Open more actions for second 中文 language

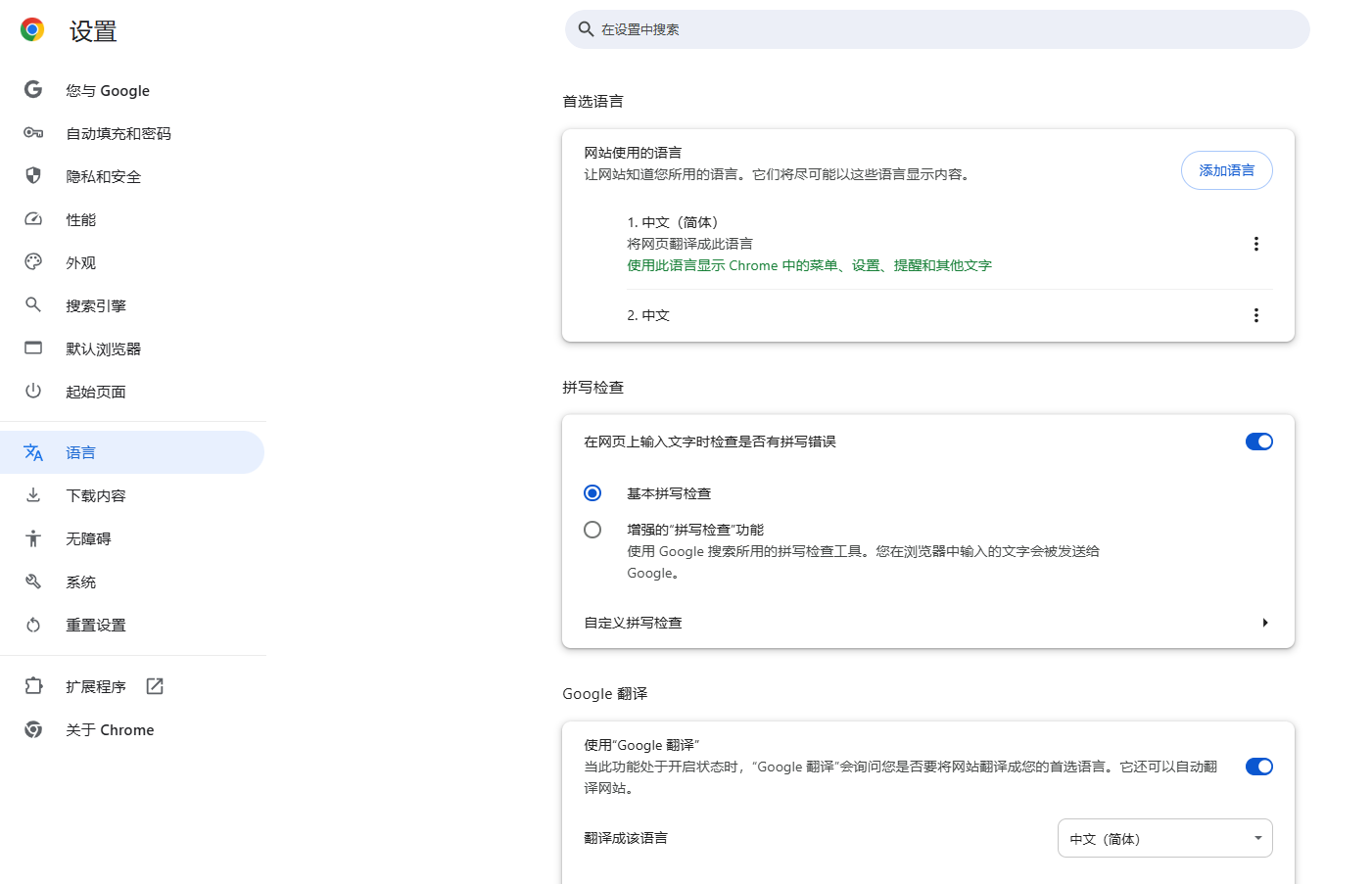click(1256, 315)
